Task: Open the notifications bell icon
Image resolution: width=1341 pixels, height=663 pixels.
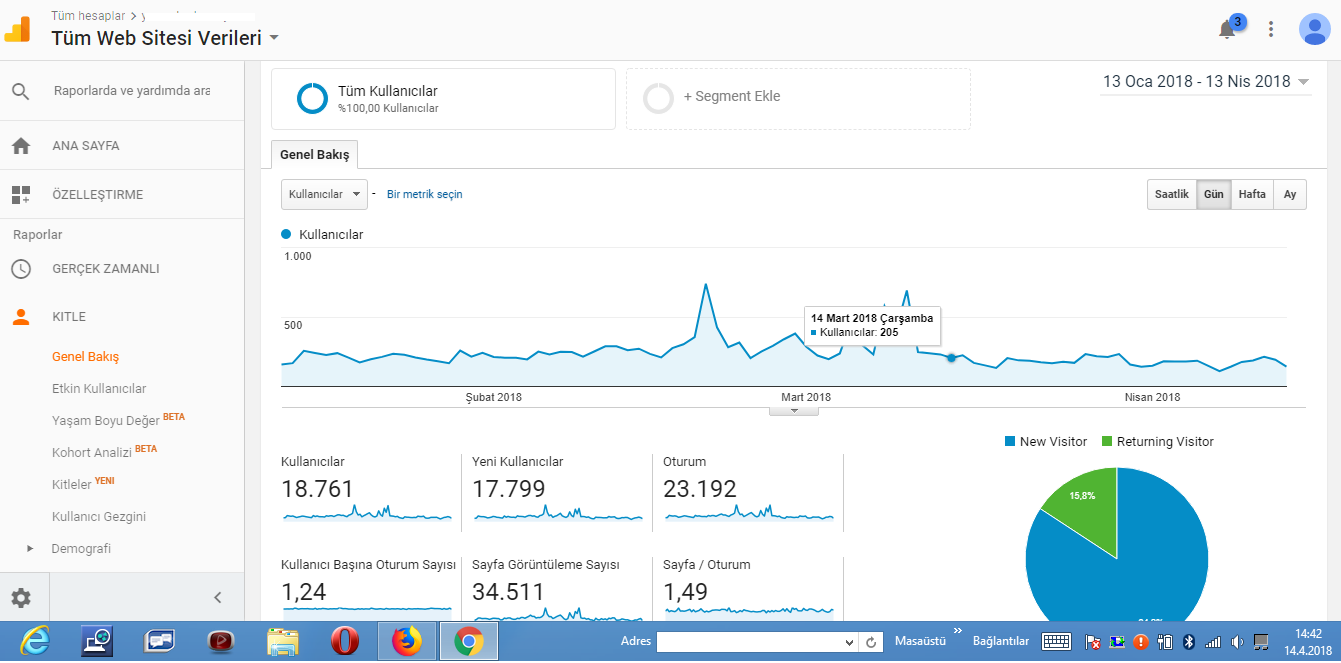Action: pyautogui.click(x=1227, y=29)
